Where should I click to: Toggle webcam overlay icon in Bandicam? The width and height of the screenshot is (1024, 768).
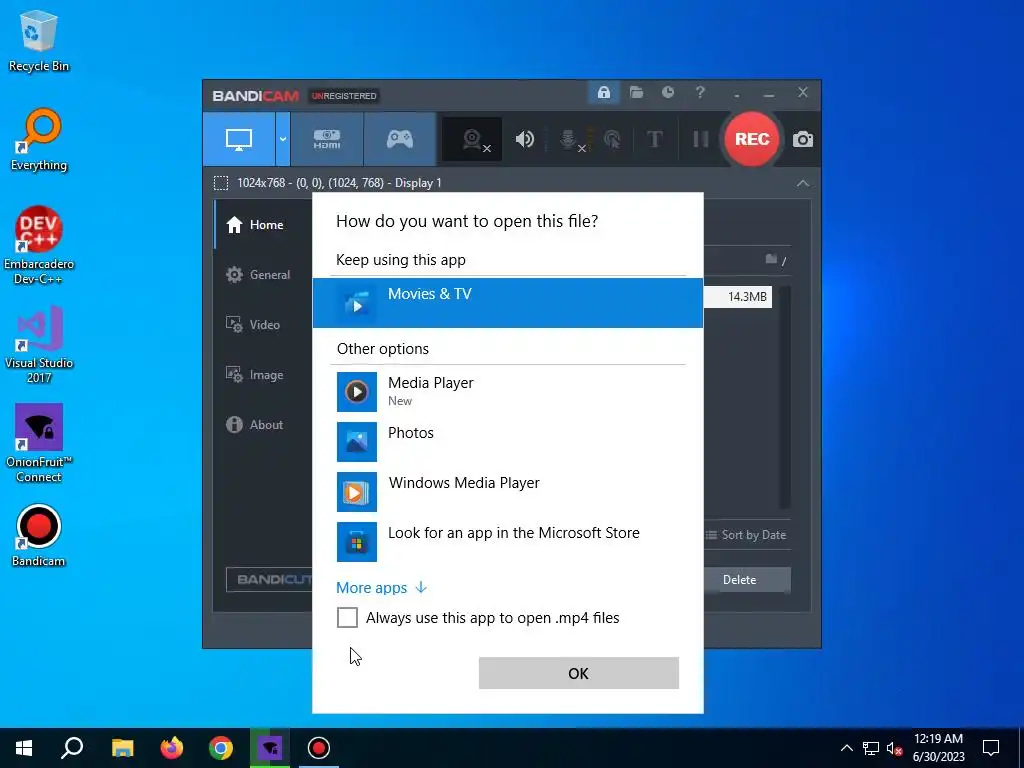[472, 139]
